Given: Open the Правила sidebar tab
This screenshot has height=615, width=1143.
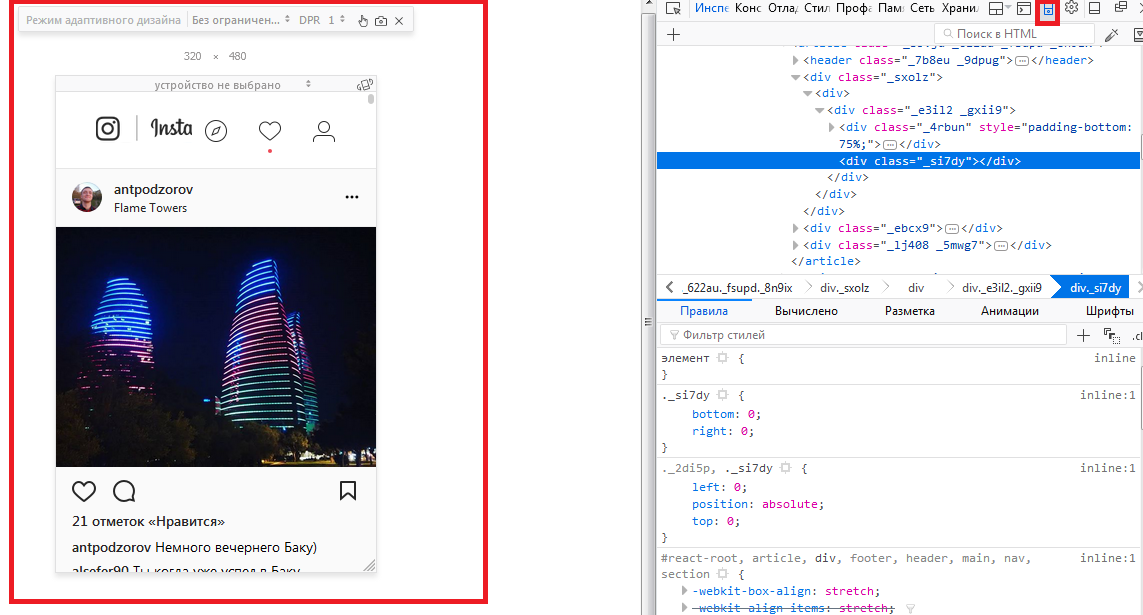Looking at the screenshot, I should [x=703, y=311].
